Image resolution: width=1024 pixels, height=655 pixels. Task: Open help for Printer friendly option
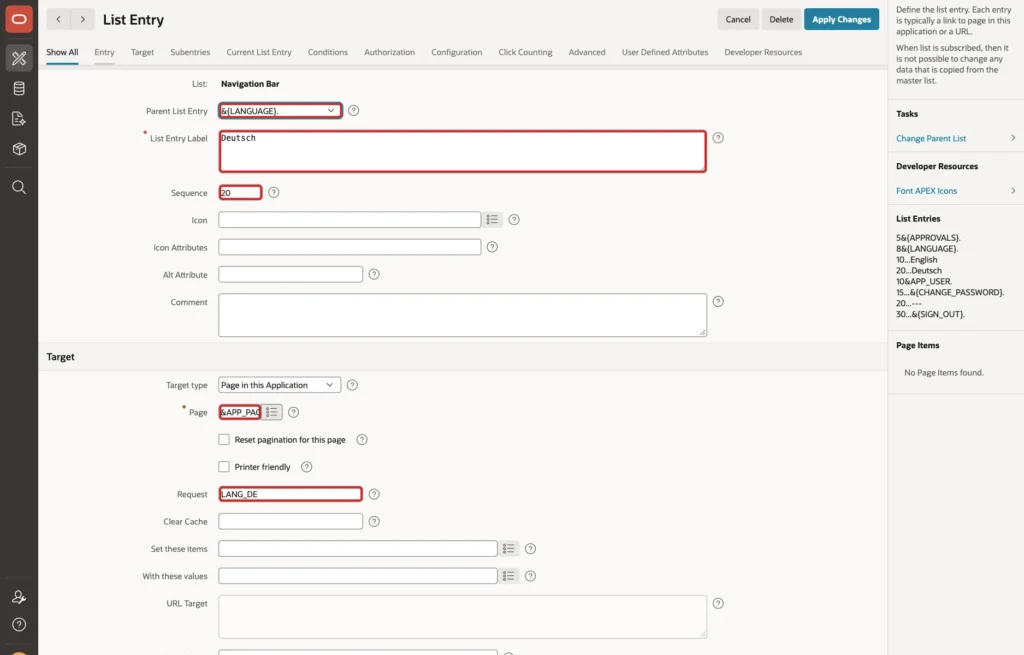point(306,467)
